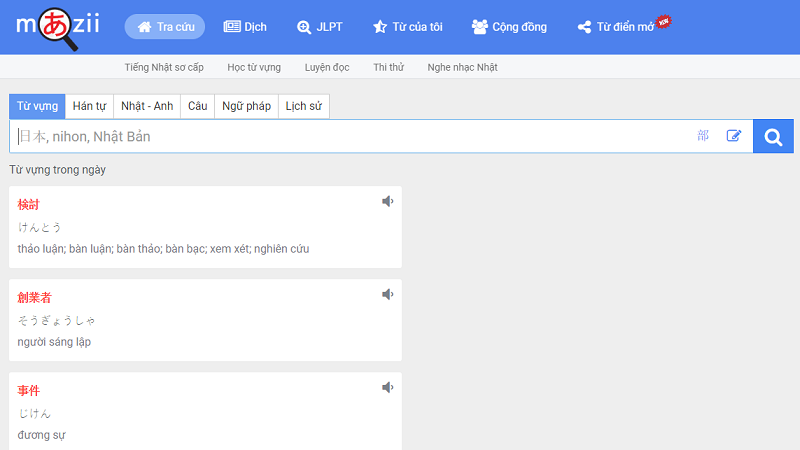Viewport: 800px width, 450px height.
Task: Click the Nghe nhạc Nhật link
Action: pyautogui.click(x=462, y=67)
